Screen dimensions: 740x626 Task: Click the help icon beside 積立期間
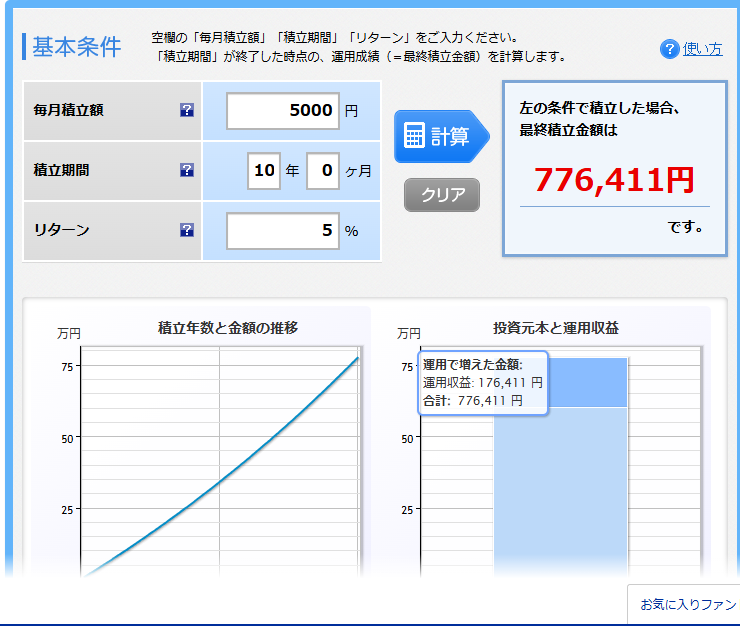pyautogui.click(x=187, y=170)
